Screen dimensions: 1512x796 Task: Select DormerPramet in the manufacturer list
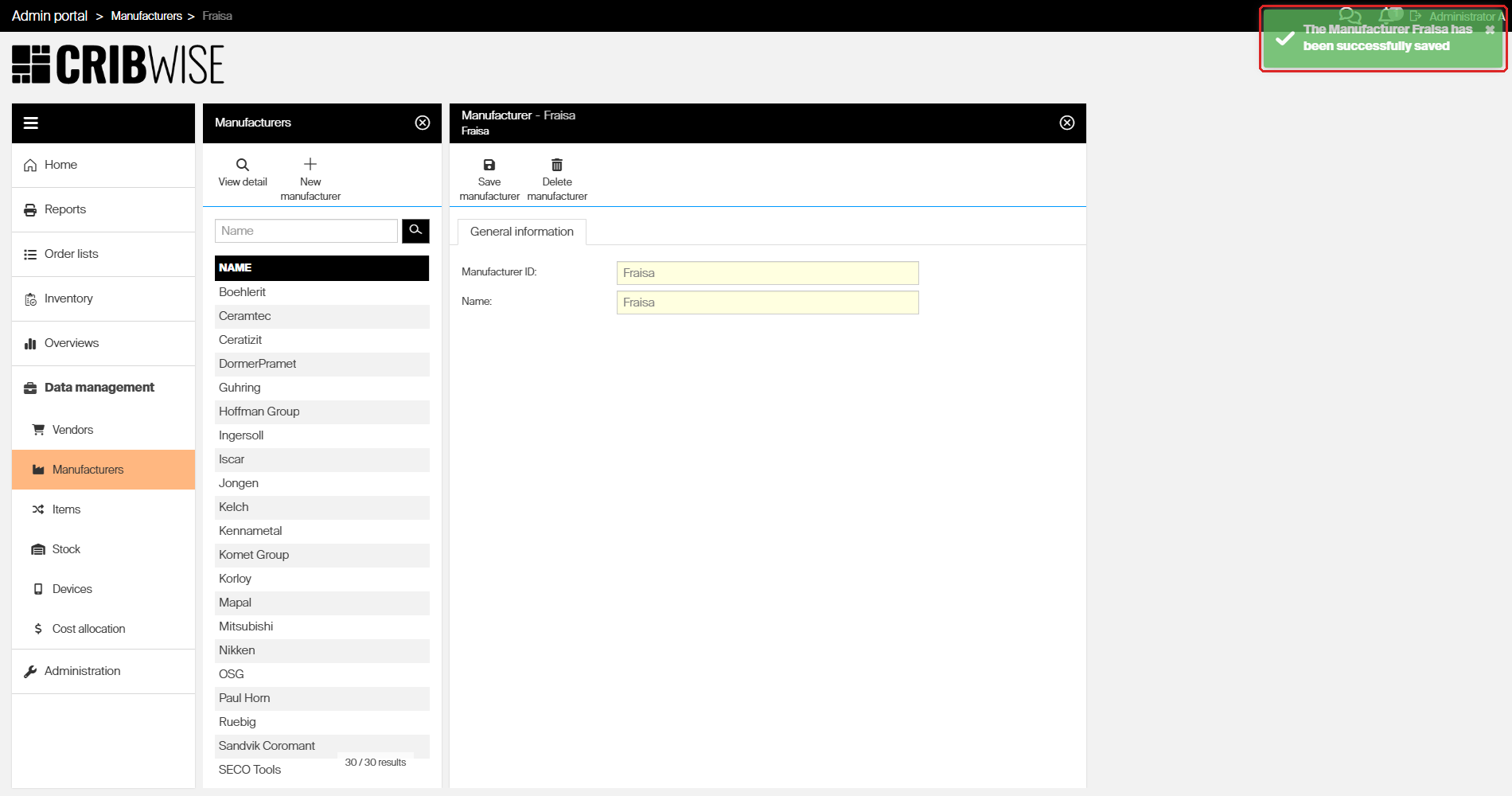point(321,365)
